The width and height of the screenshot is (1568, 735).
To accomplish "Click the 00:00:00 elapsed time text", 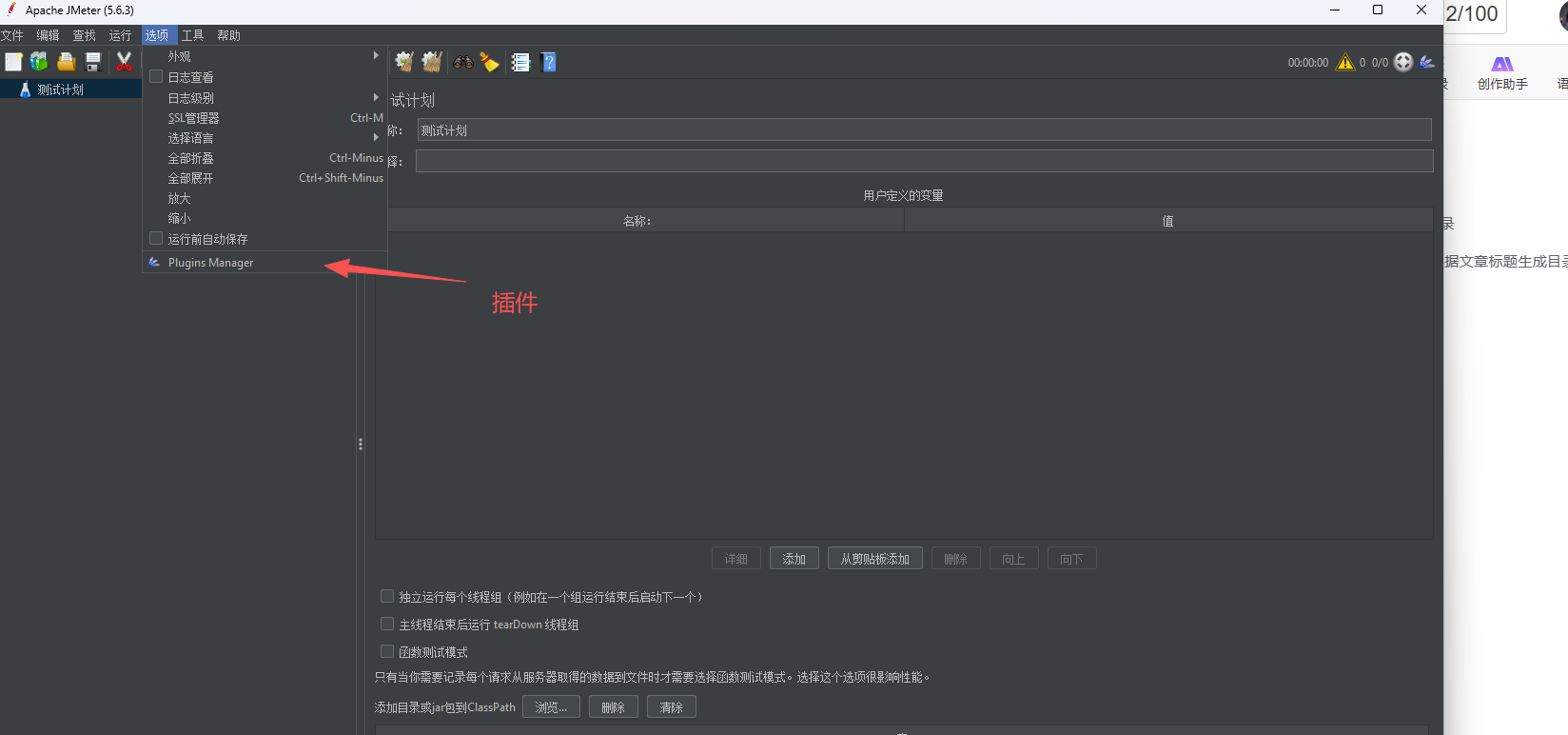I will pos(1308,63).
